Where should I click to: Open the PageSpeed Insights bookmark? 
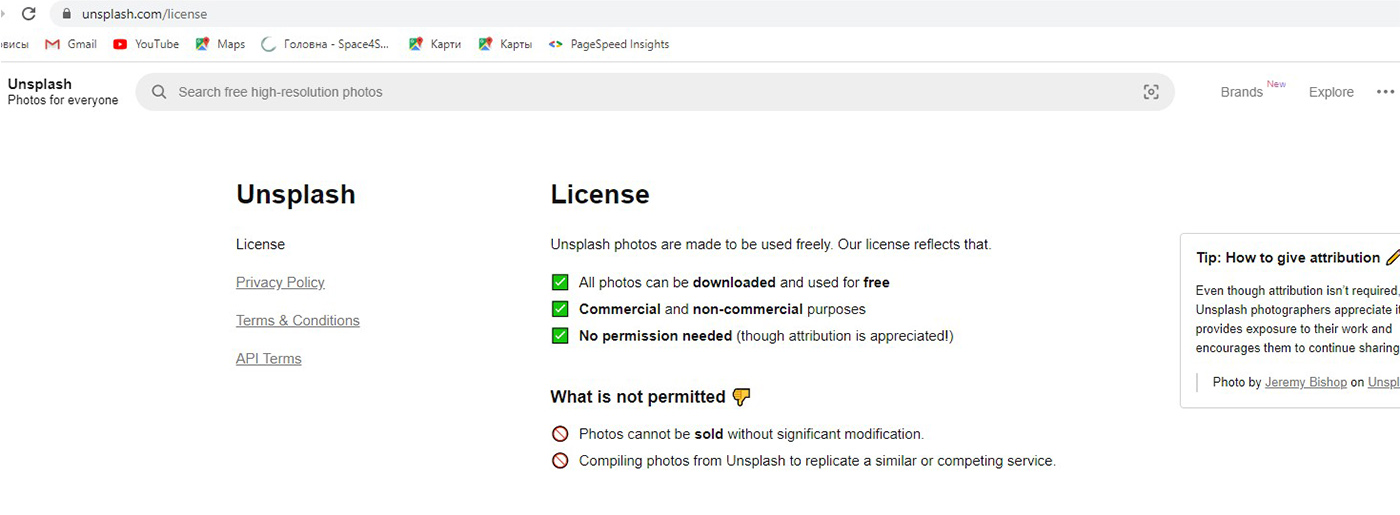(x=609, y=44)
